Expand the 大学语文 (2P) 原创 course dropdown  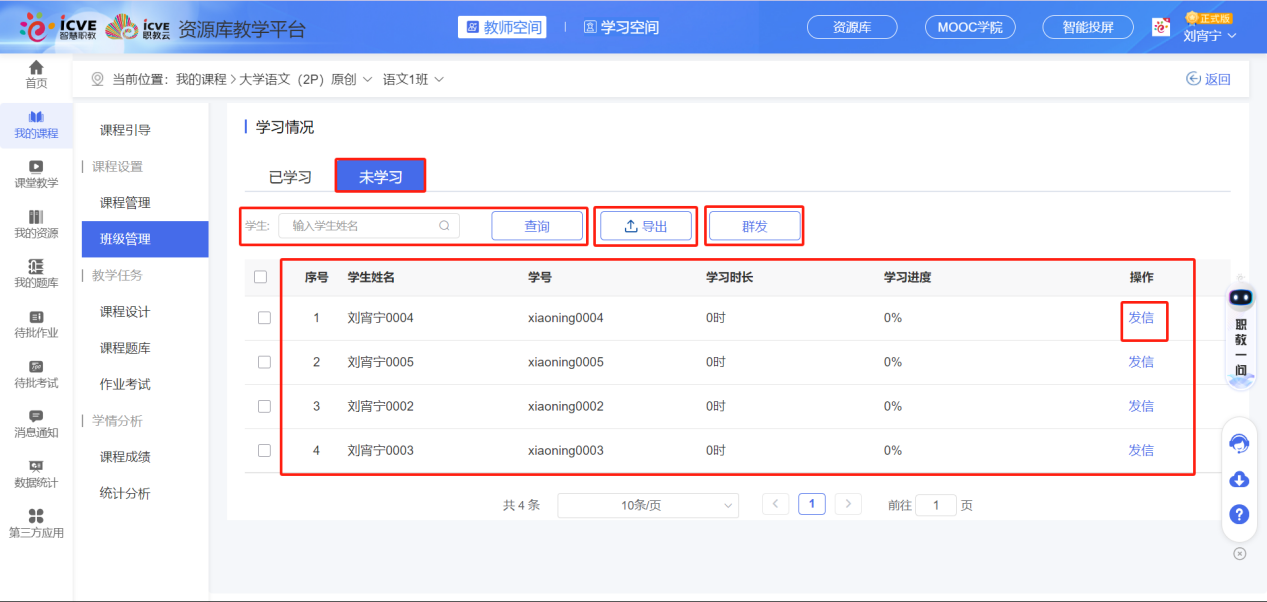(305, 79)
